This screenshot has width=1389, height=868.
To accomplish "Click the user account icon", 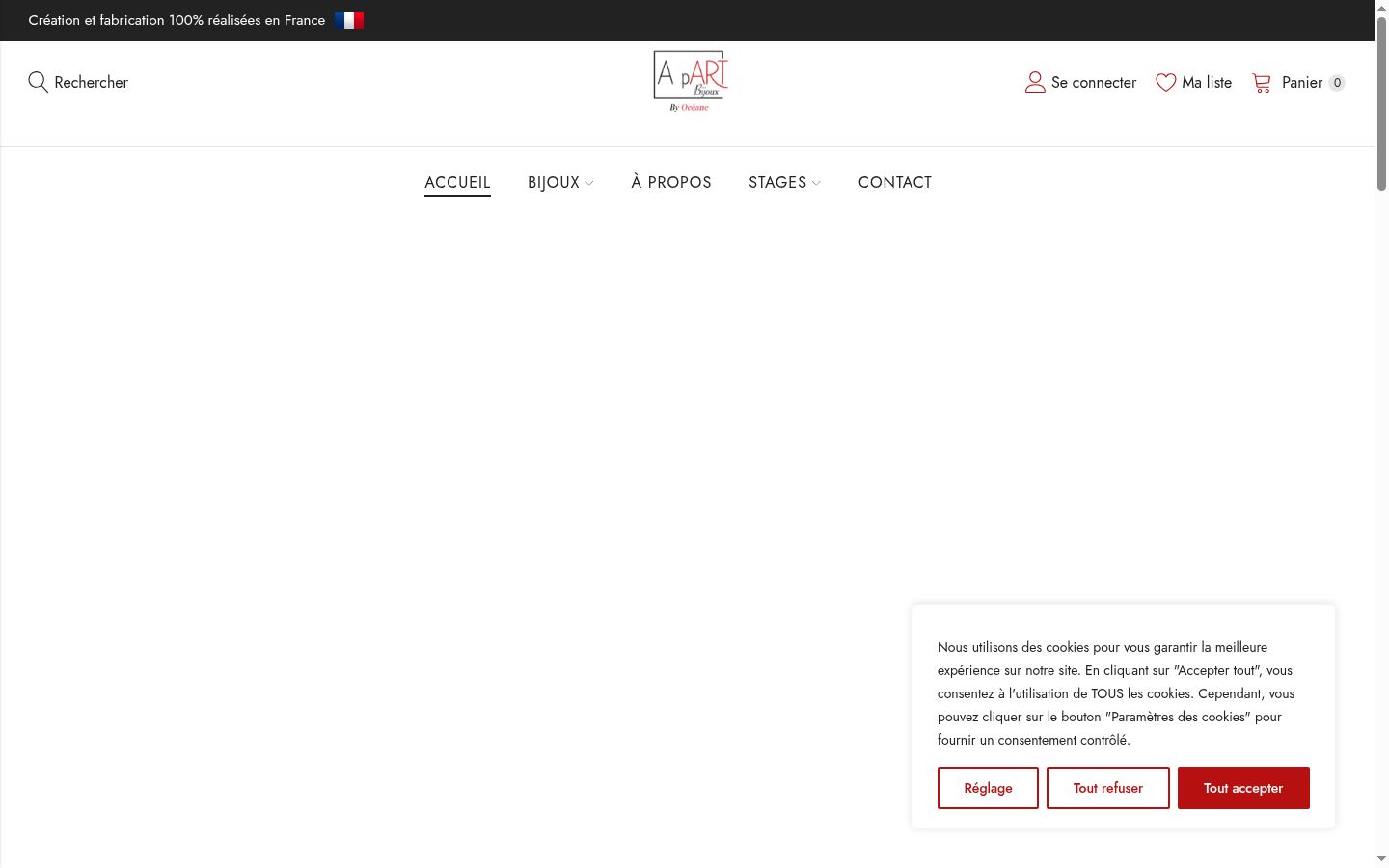I will (x=1035, y=82).
